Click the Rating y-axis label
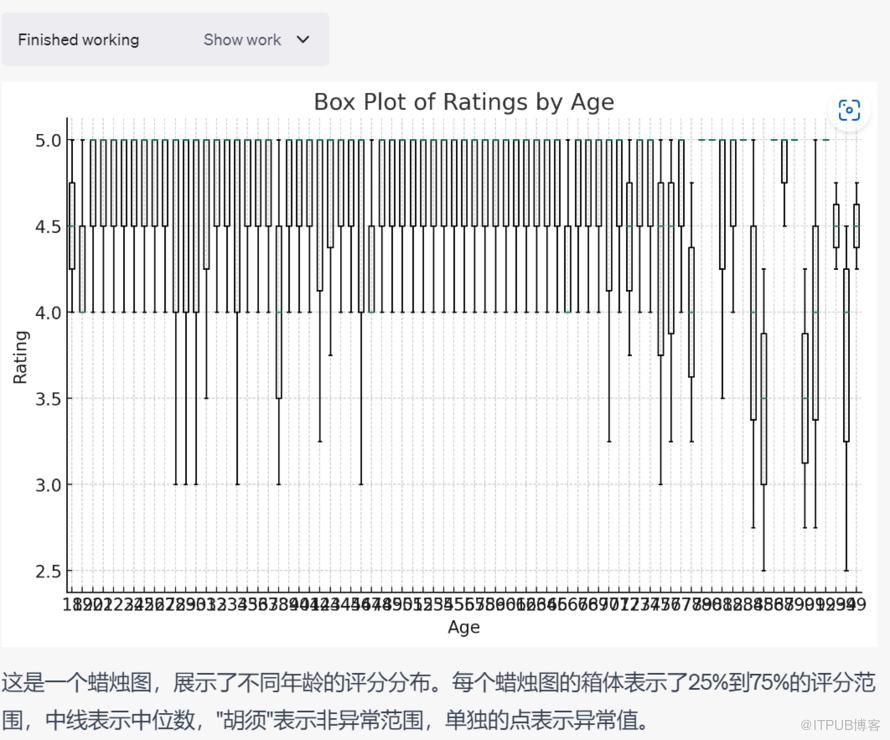 20,358
